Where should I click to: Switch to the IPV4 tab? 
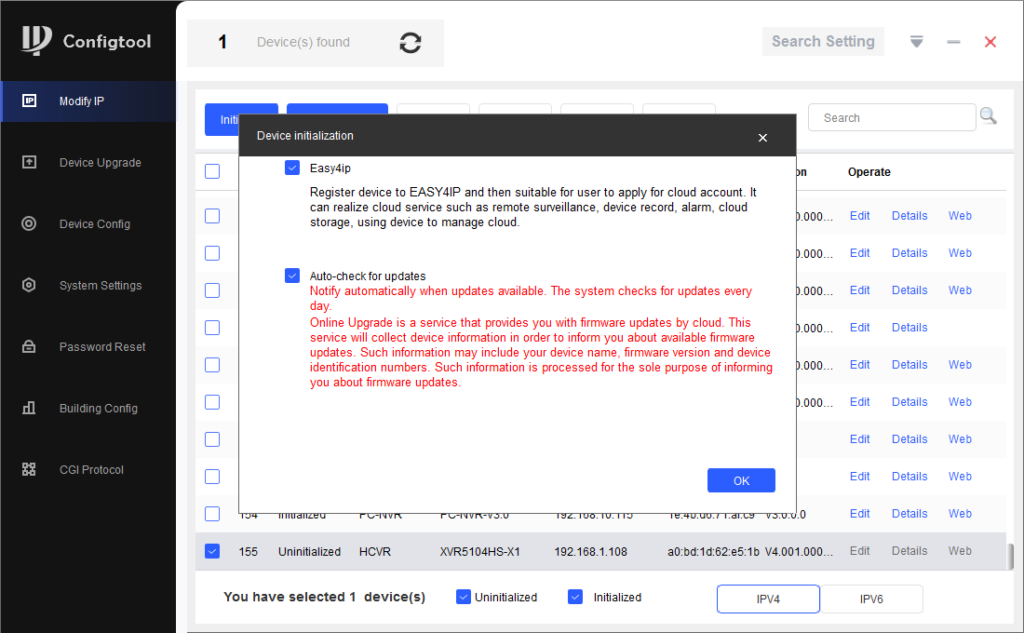click(768, 599)
